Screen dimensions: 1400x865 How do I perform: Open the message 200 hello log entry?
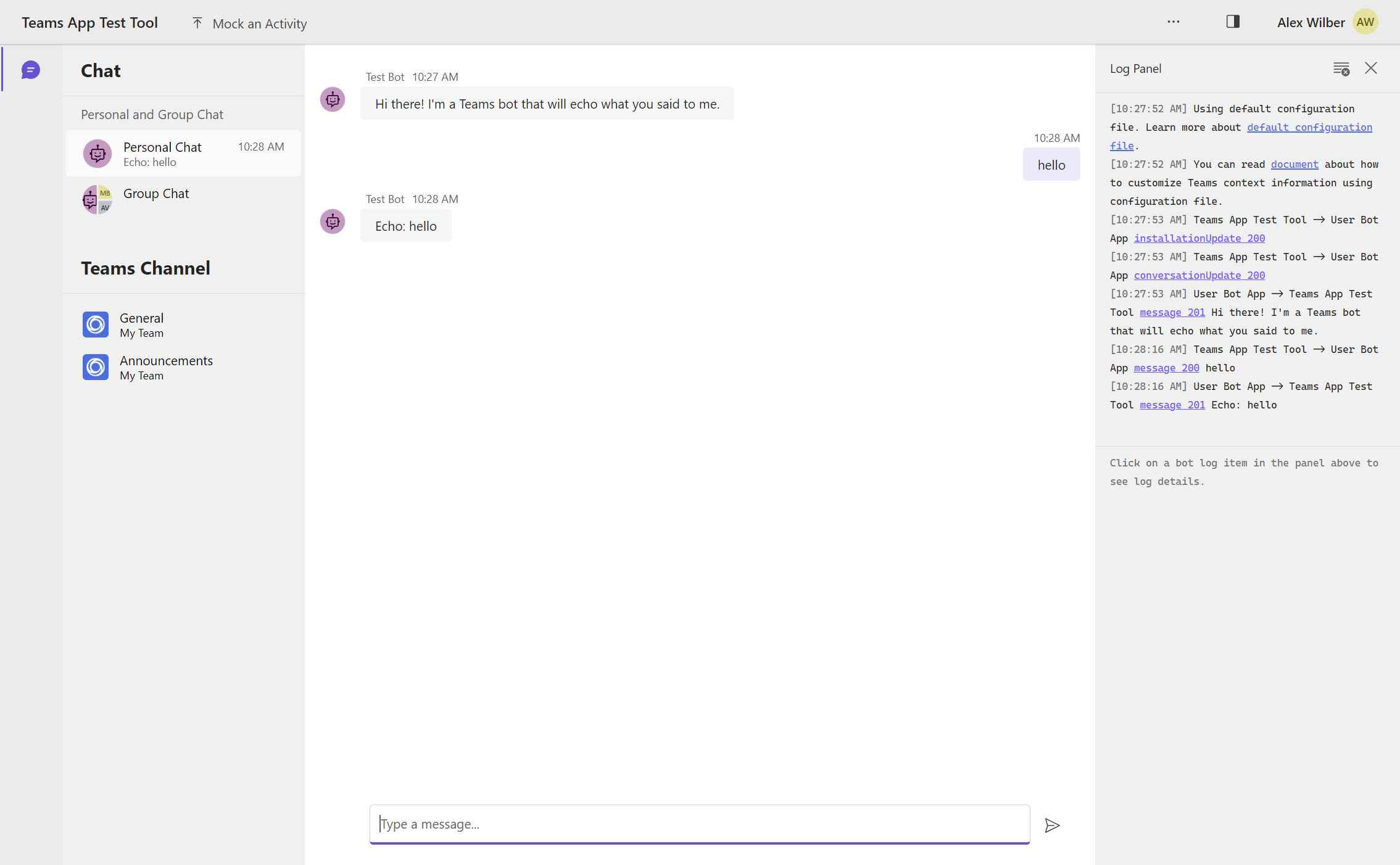[x=1166, y=368]
